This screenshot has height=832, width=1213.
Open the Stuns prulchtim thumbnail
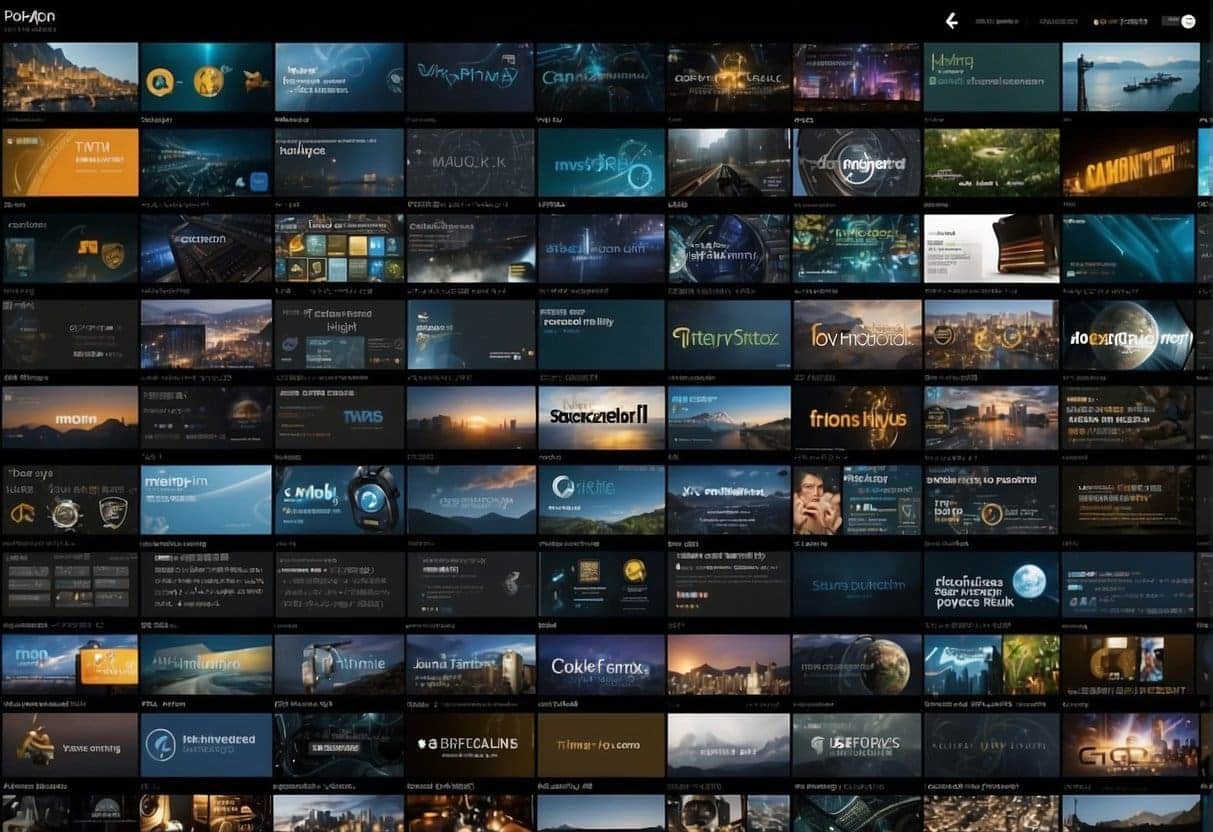click(857, 585)
